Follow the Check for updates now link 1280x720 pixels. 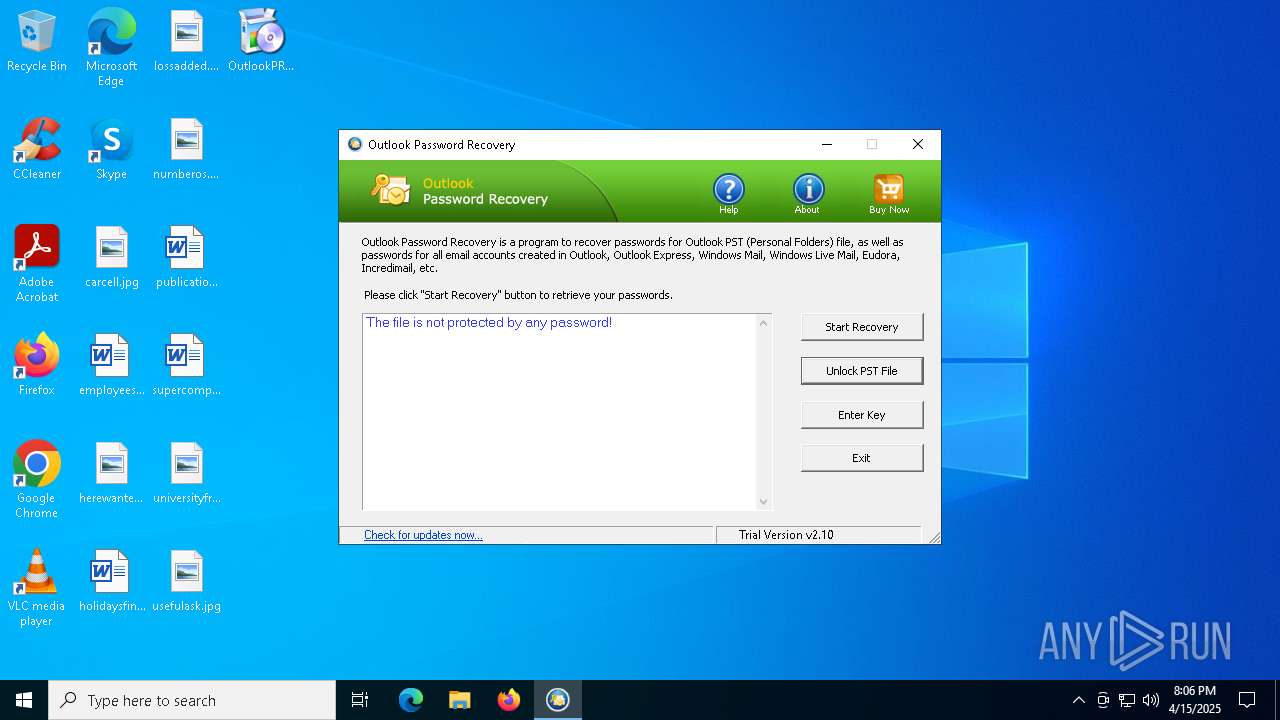point(423,535)
